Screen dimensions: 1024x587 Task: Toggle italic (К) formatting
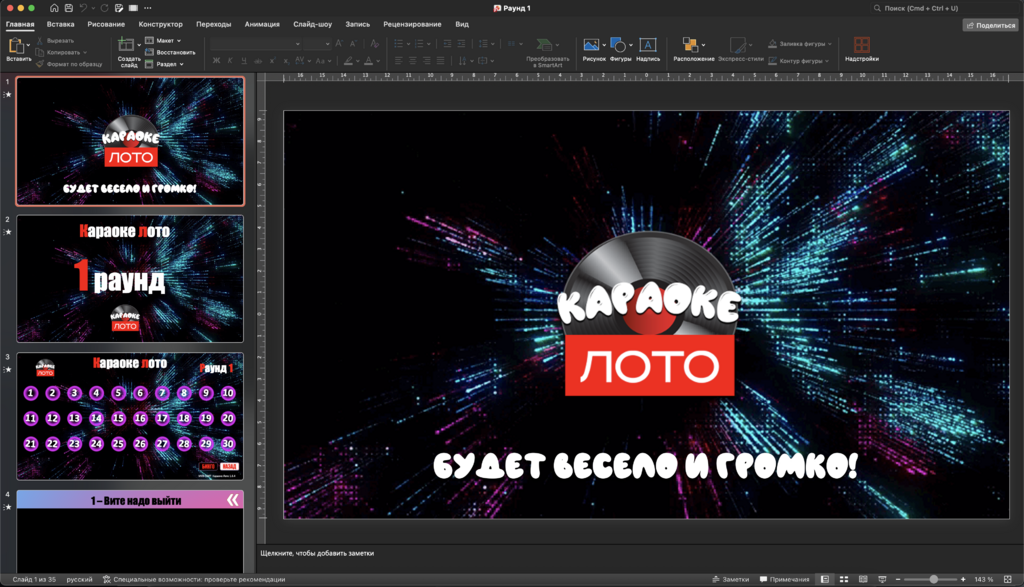pos(230,61)
